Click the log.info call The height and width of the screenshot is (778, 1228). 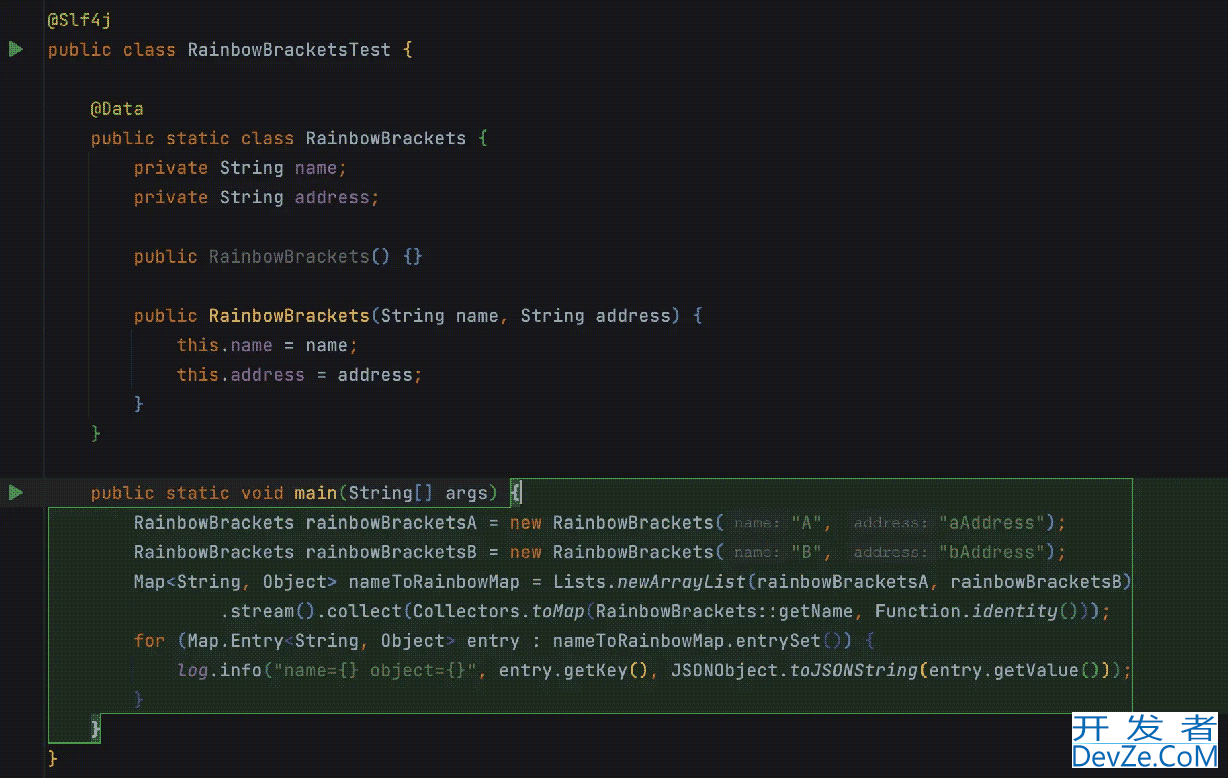pyautogui.click(x=219, y=670)
